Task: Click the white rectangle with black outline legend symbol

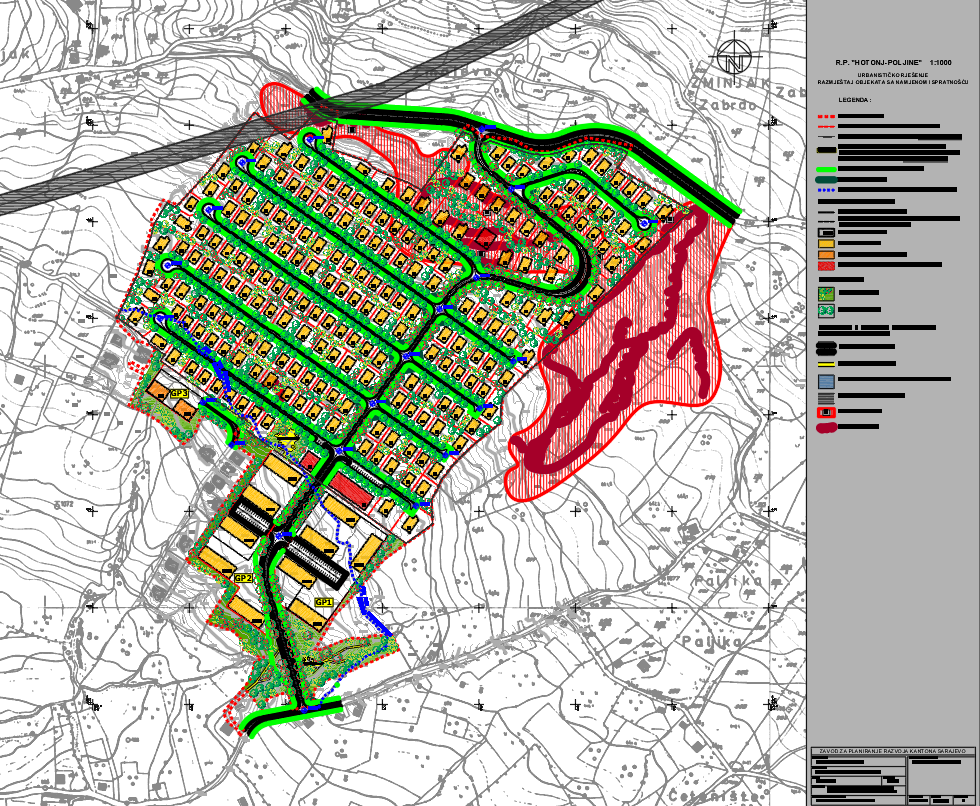Action: [x=826, y=232]
